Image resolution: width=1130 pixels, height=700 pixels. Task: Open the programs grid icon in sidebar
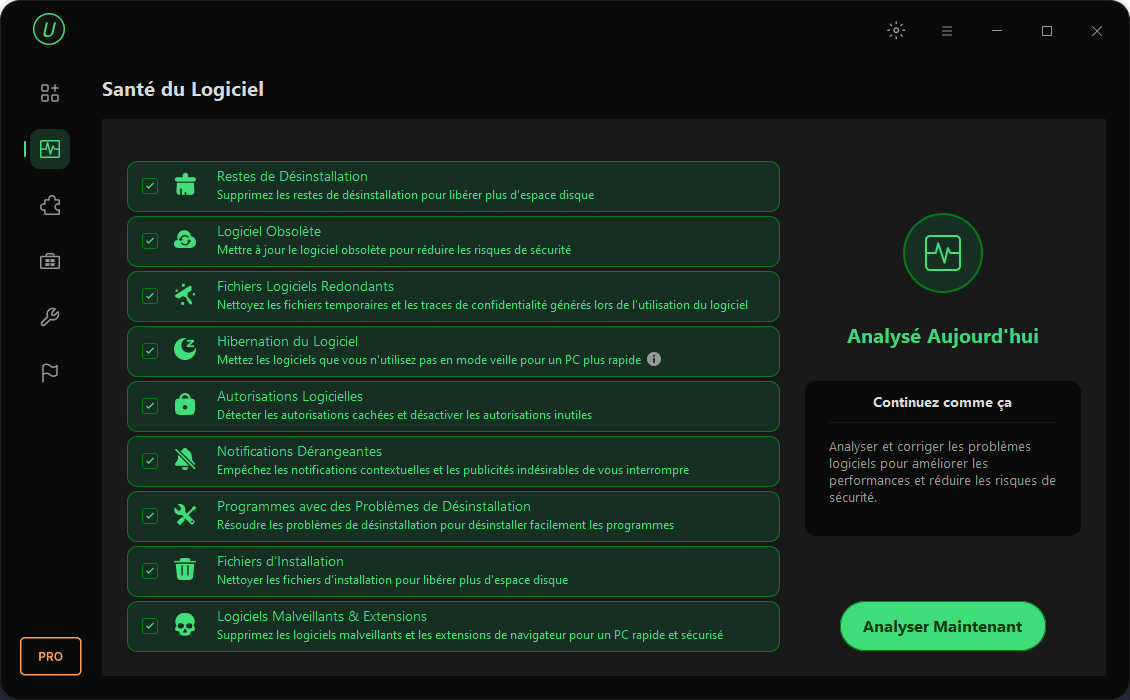click(50, 93)
